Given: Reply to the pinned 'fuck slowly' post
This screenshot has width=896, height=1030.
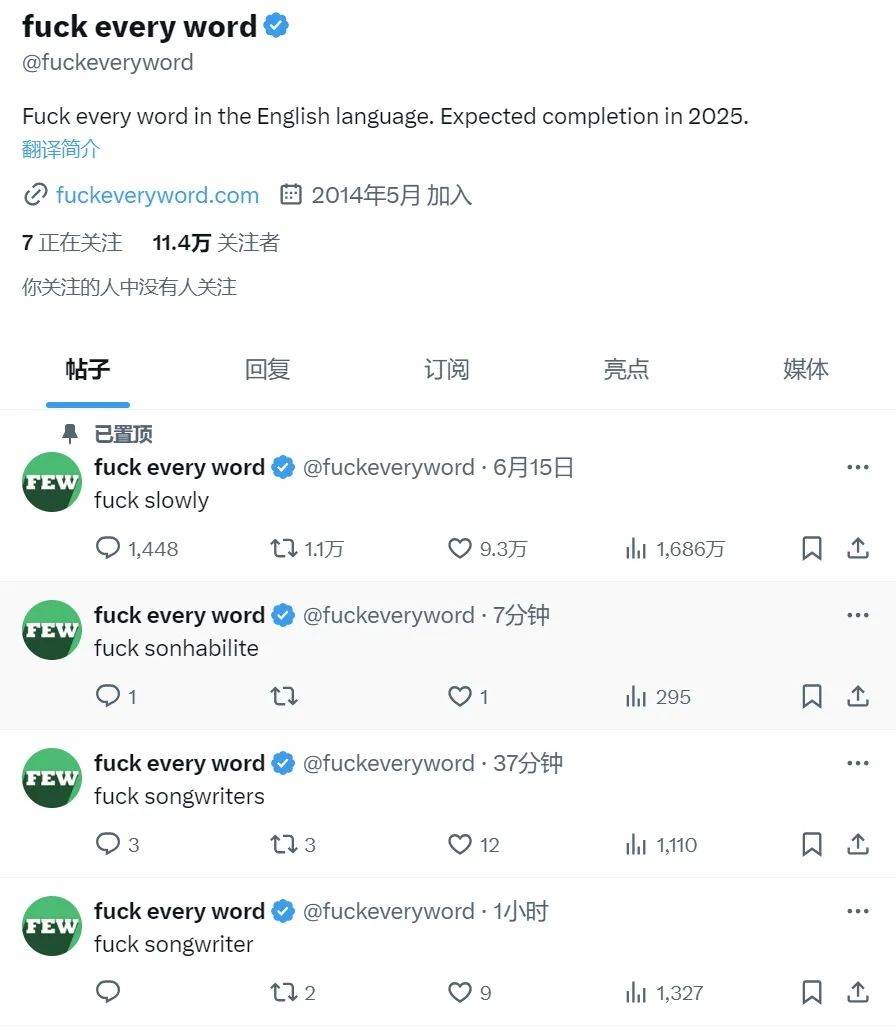Looking at the screenshot, I should [108, 548].
